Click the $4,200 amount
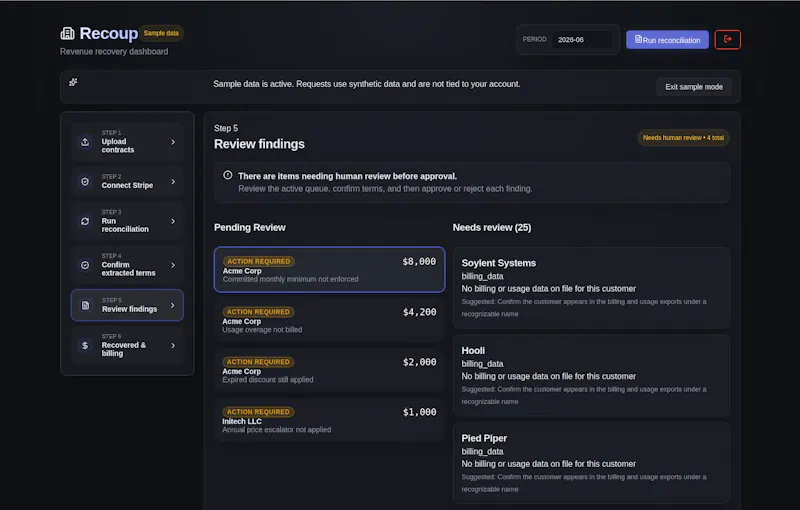Viewport: 800px width, 510px height. (419, 312)
